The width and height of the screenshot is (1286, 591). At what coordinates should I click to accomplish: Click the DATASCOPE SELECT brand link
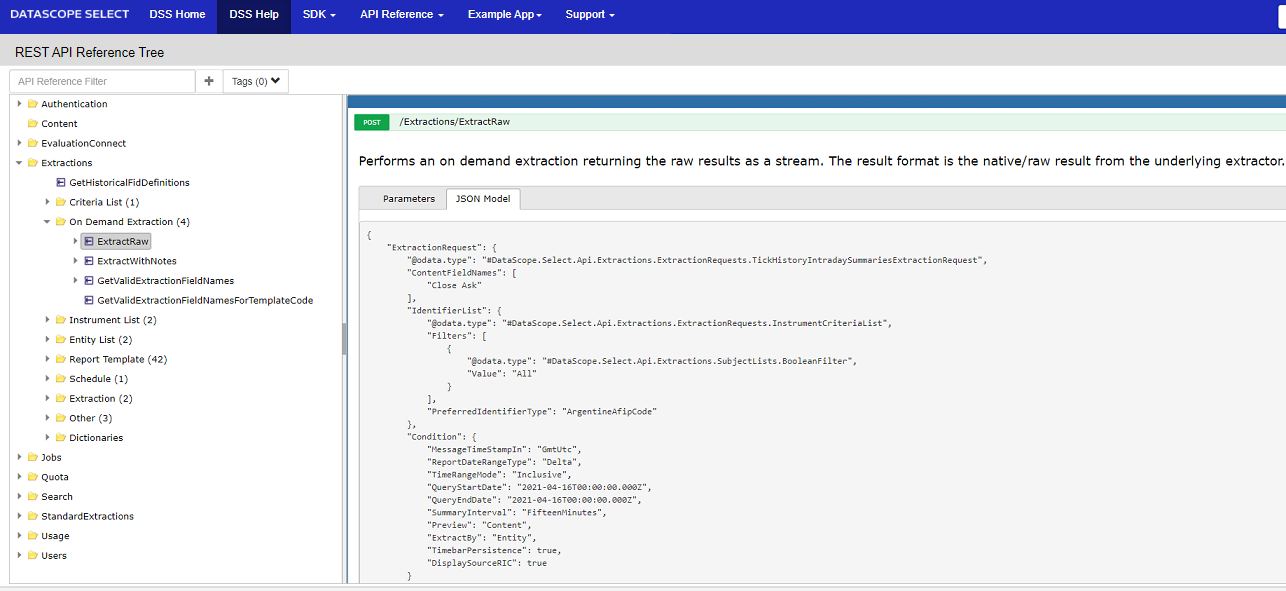(69, 15)
